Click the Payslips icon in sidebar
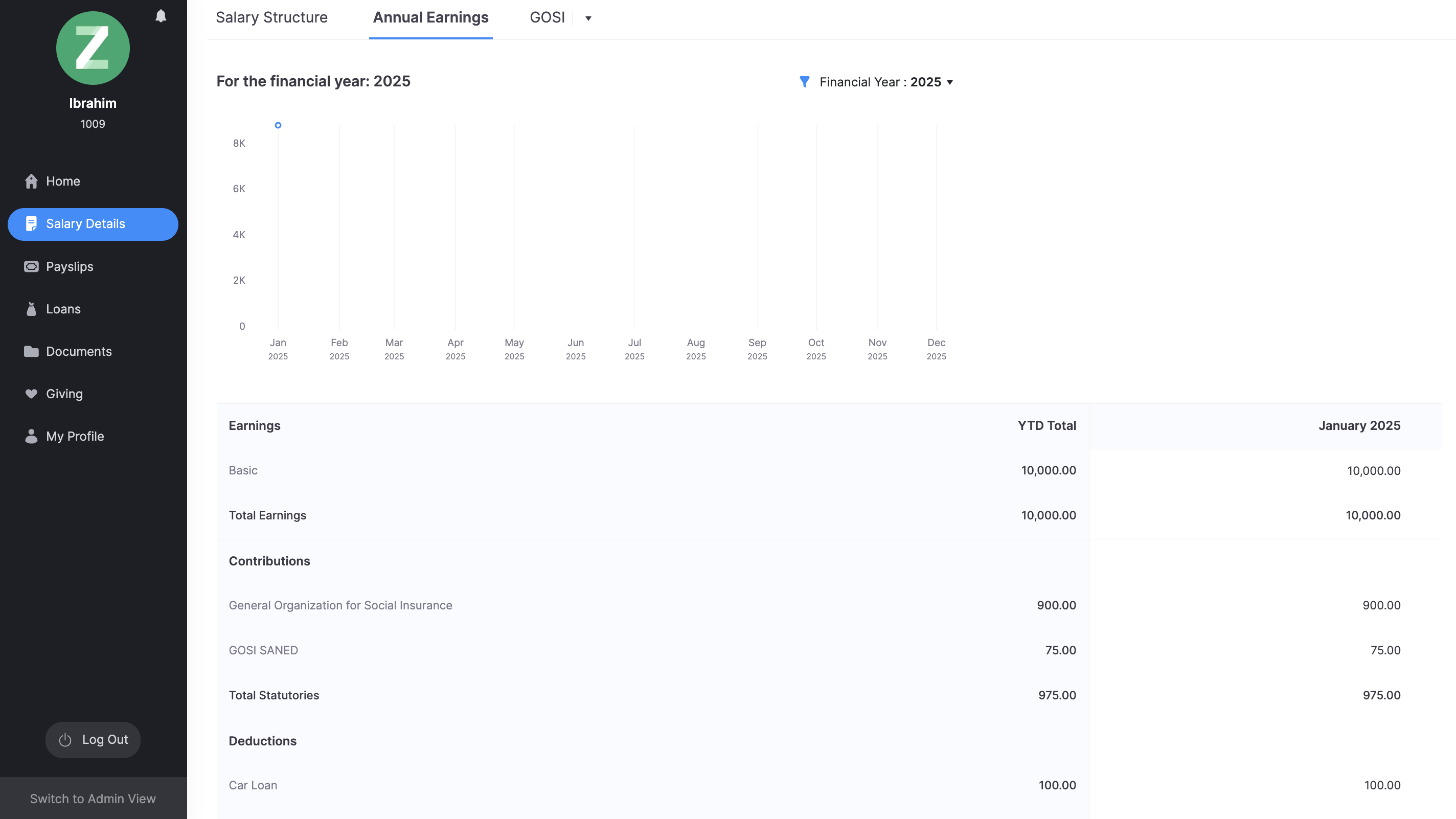 pyautogui.click(x=31, y=267)
